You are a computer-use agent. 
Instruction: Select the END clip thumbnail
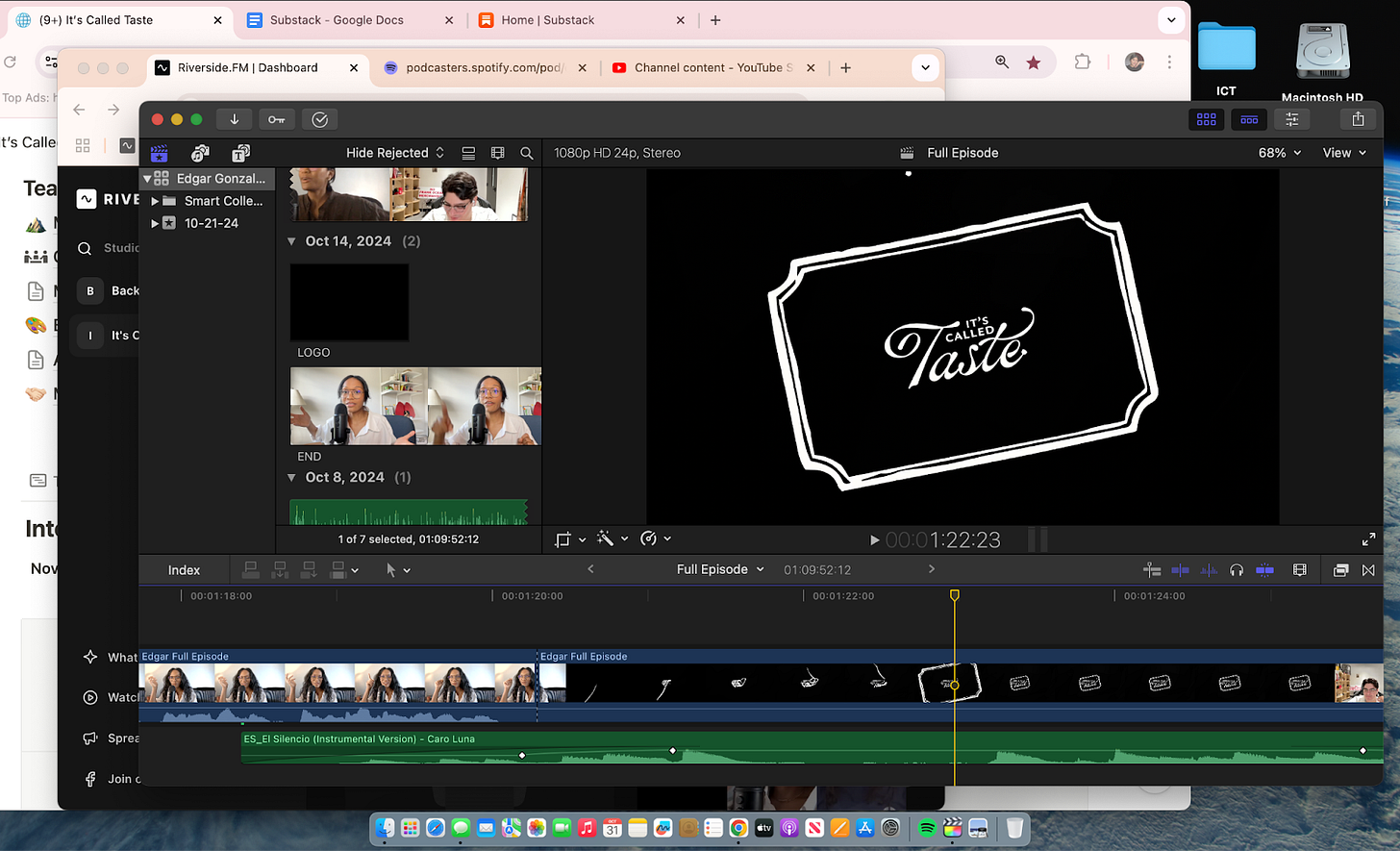(x=415, y=406)
